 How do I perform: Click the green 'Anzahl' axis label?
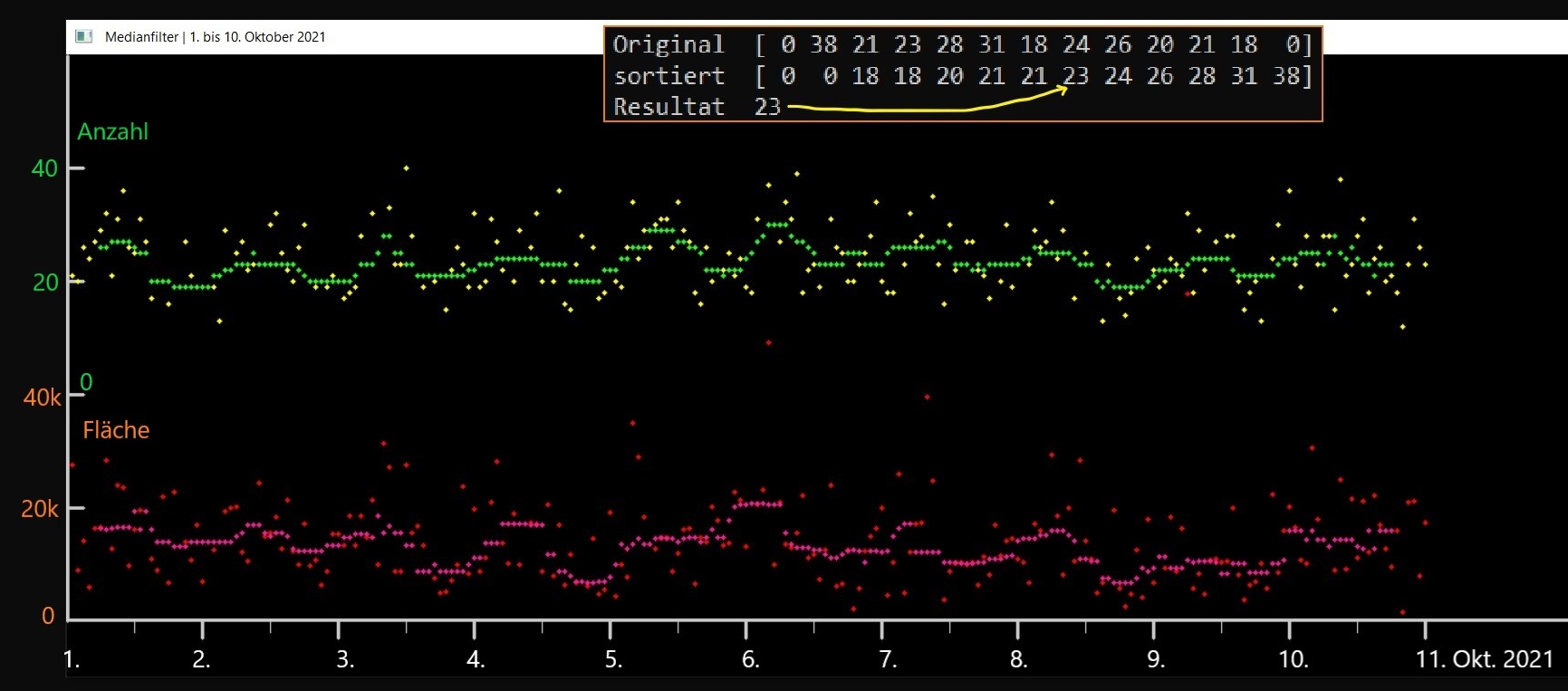pos(112,132)
